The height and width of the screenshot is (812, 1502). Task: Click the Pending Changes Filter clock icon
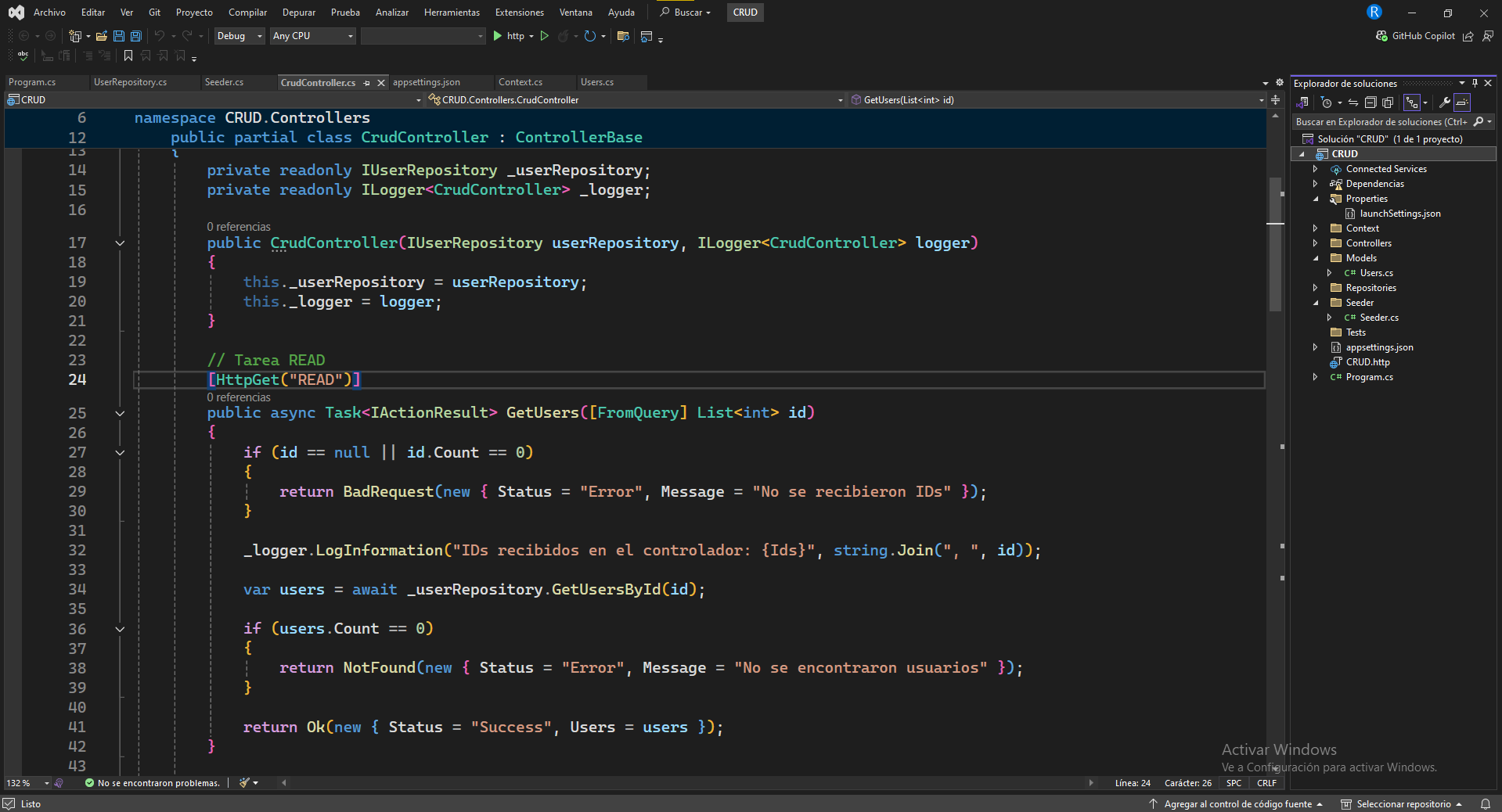pos(1326,102)
